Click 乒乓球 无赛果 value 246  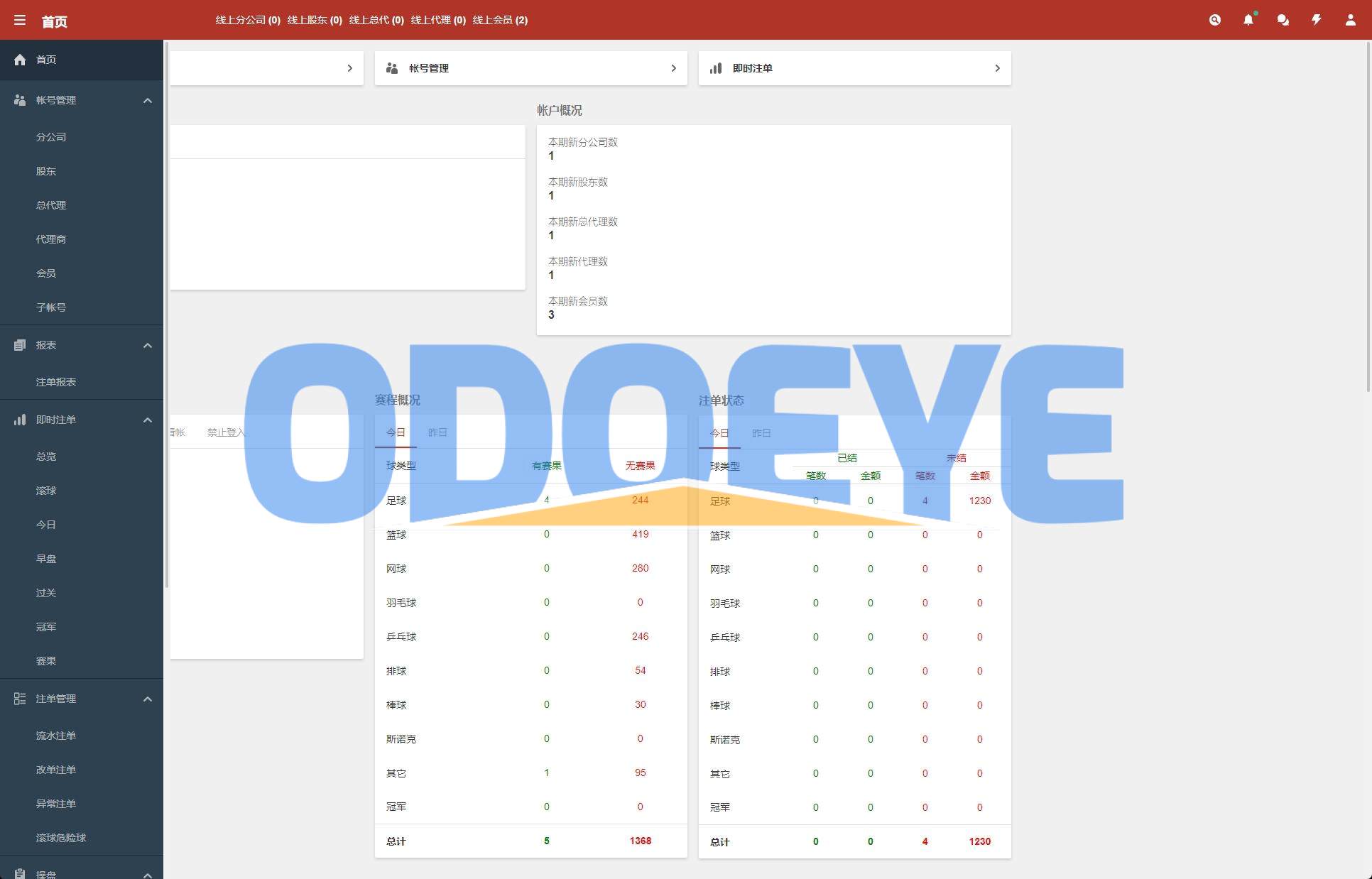coord(640,636)
